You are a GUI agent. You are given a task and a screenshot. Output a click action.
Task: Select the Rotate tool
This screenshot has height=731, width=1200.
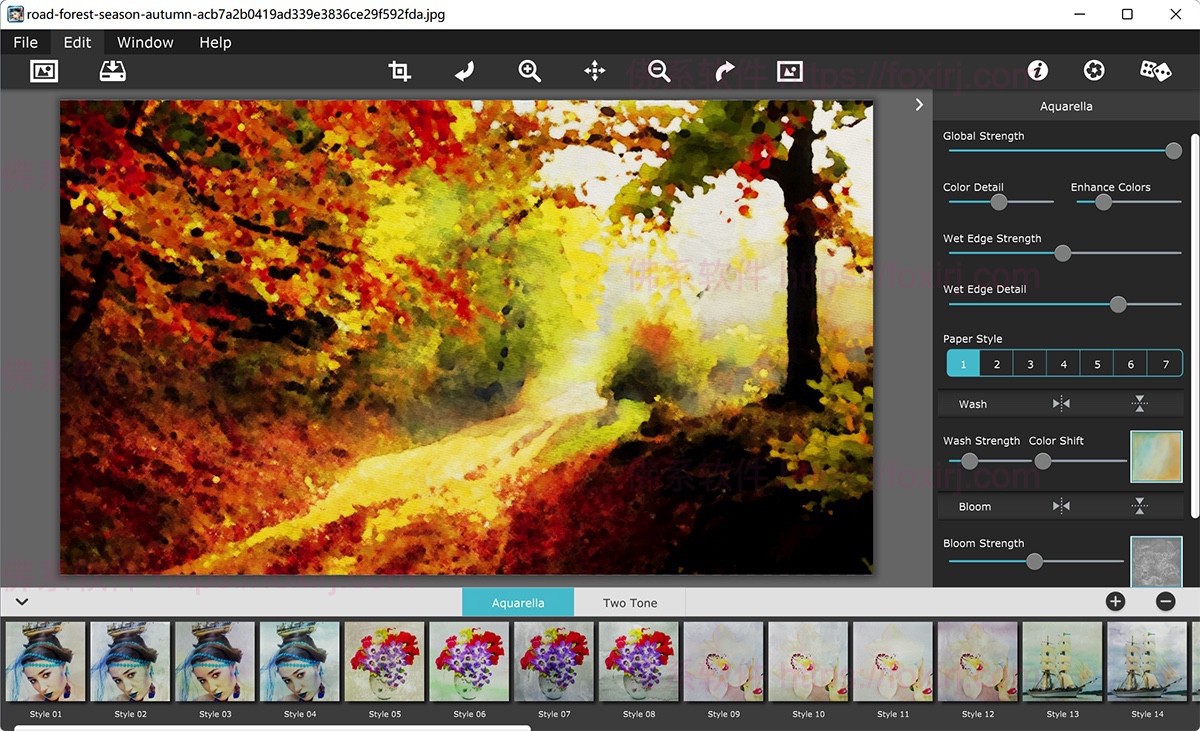[x=464, y=71]
